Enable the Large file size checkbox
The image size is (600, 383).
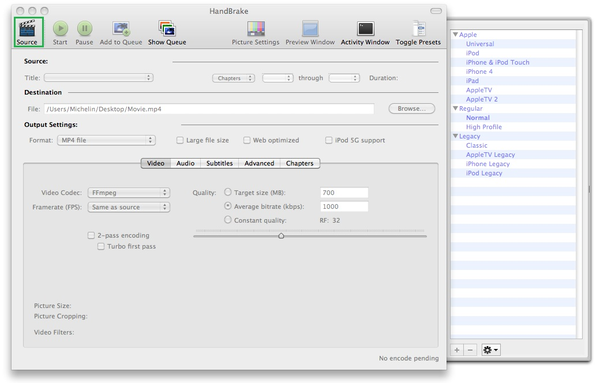pyautogui.click(x=180, y=140)
